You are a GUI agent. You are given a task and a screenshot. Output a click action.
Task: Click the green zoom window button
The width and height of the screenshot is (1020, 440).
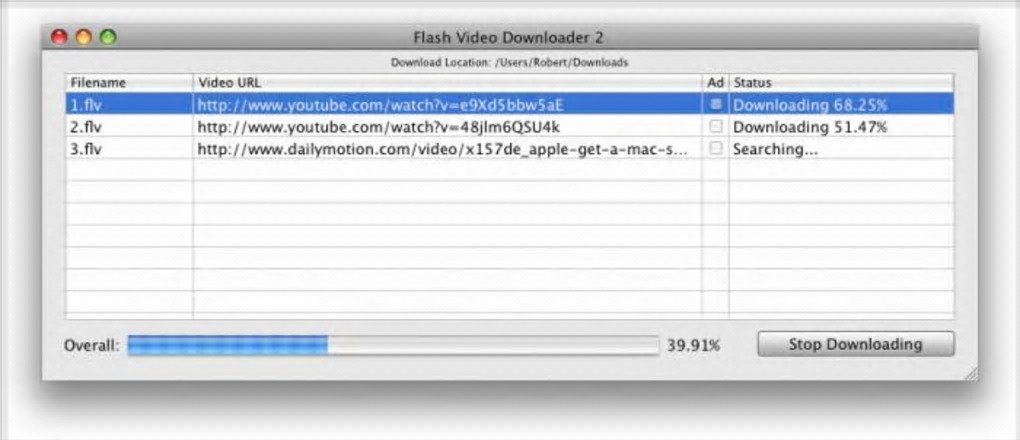108,37
